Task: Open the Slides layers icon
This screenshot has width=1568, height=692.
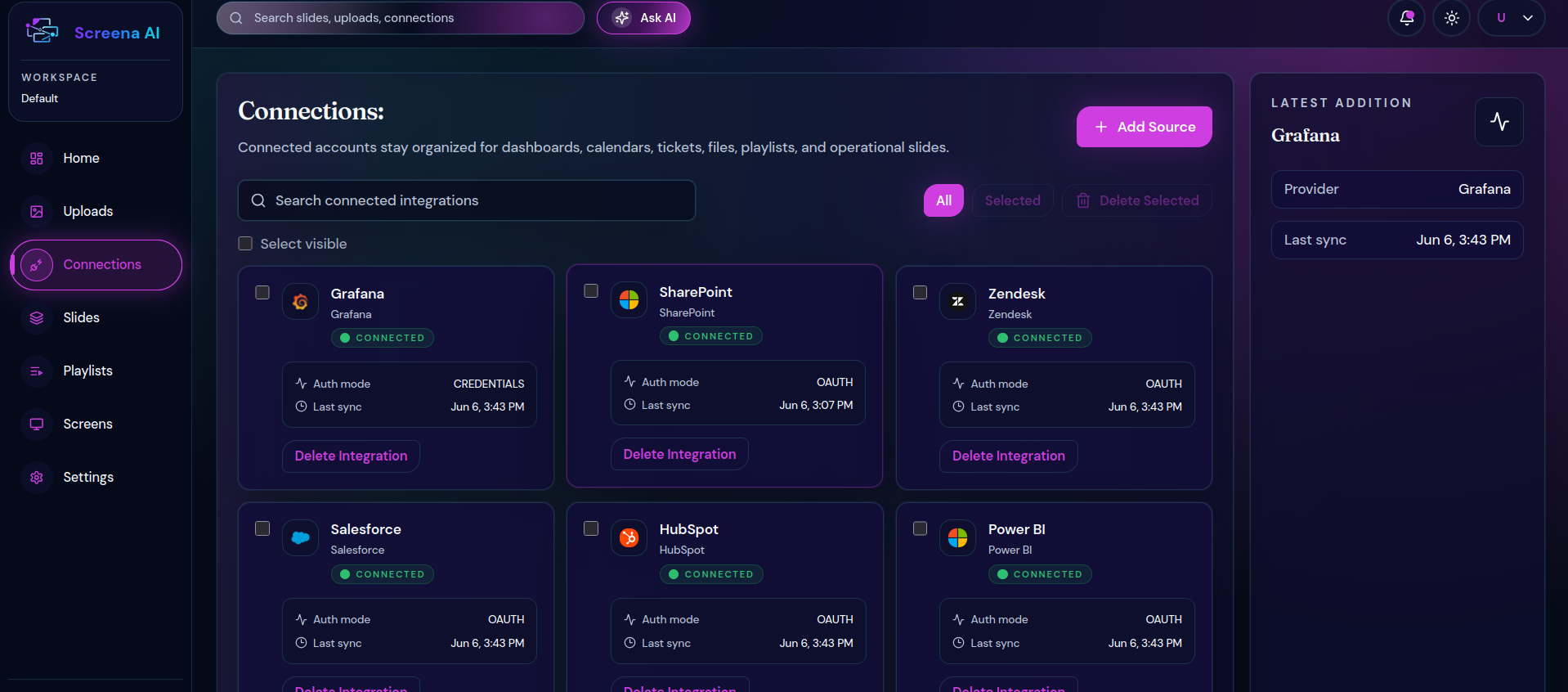Action: click(37, 318)
